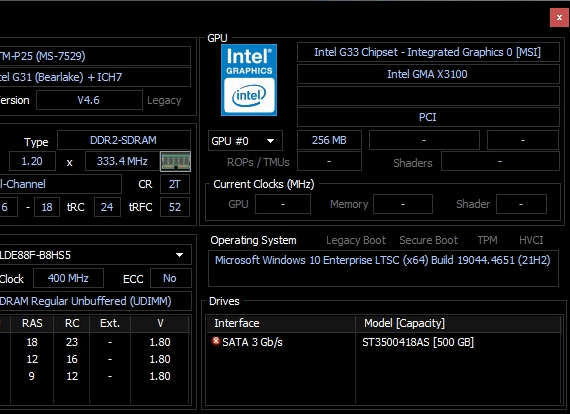Click the HVCI indicator
This screenshot has height=414, width=570.
coord(531,240)
